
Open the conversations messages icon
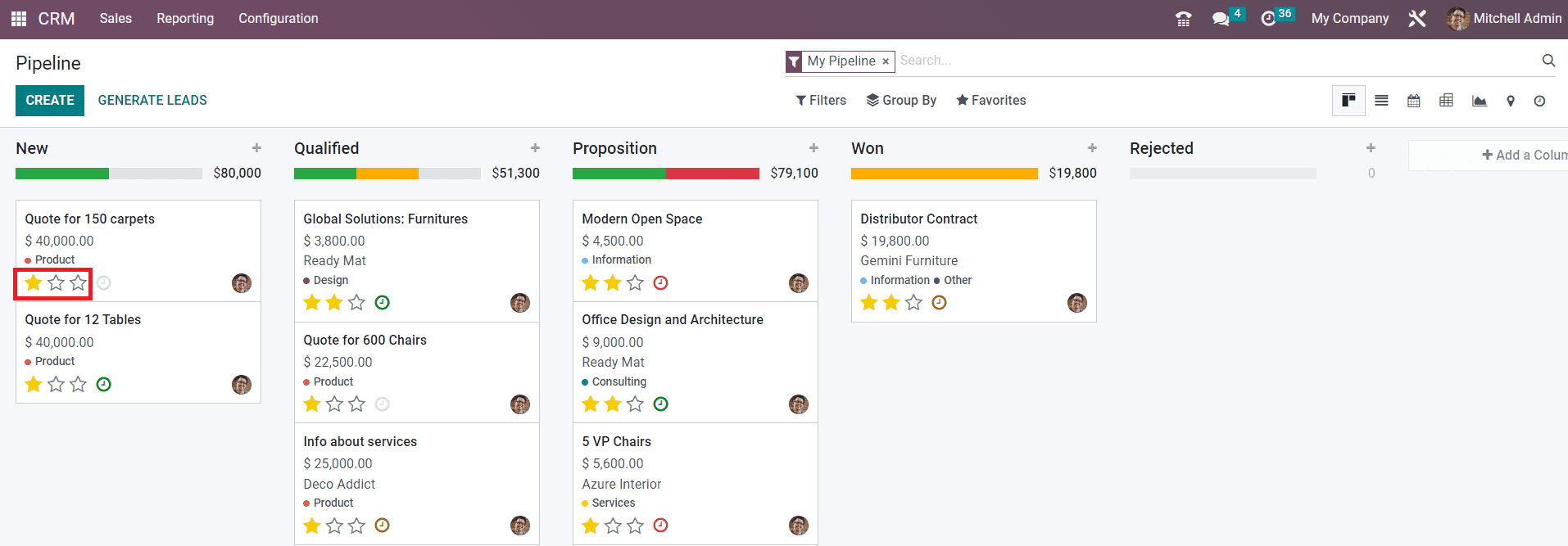pos(1221,19)
